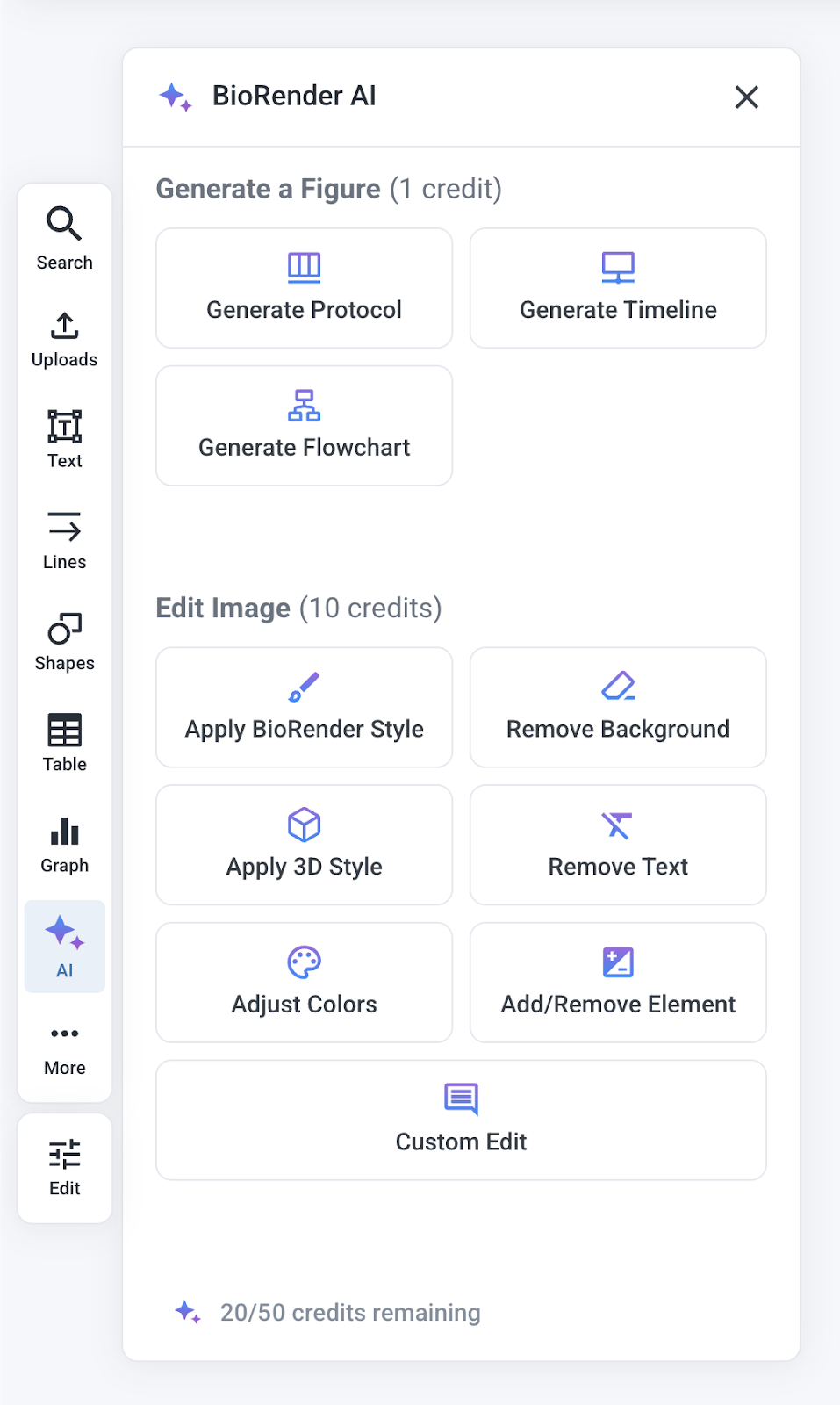
Task: Select the AI sidebar tool
Action: pyautogui.click(x=64, y=947)
